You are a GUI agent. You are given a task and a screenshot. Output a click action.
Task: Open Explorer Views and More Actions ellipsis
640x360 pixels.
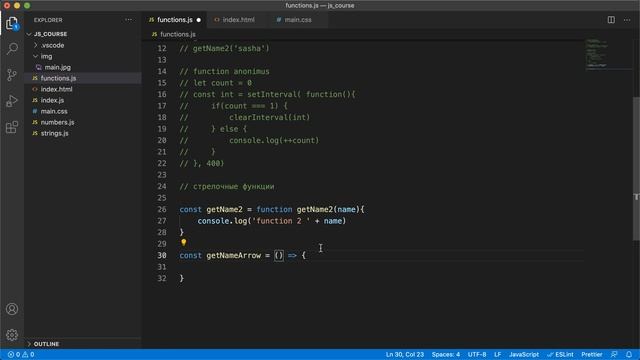pos(129,20)
